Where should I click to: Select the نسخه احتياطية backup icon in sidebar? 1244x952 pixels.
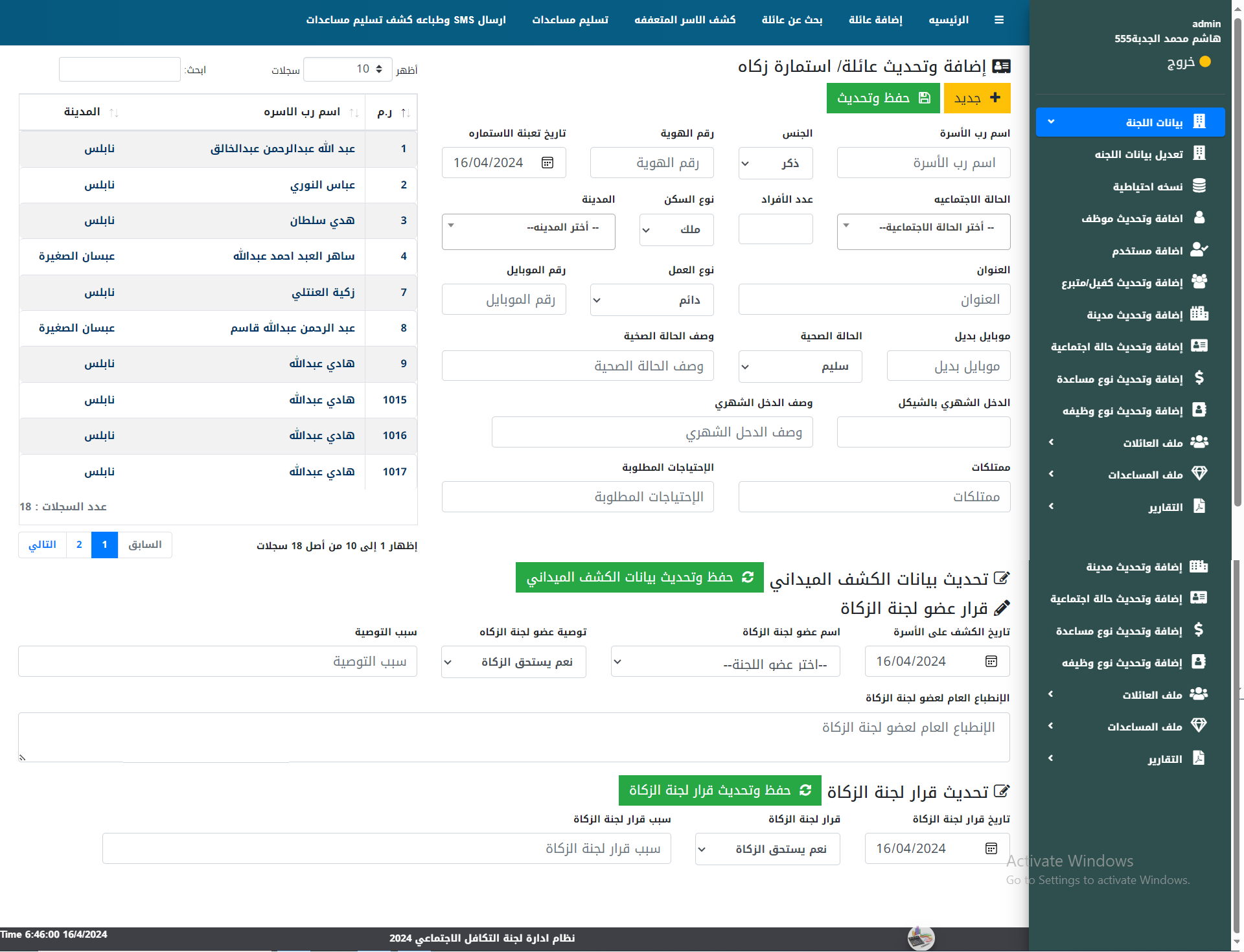(1200, 186)
